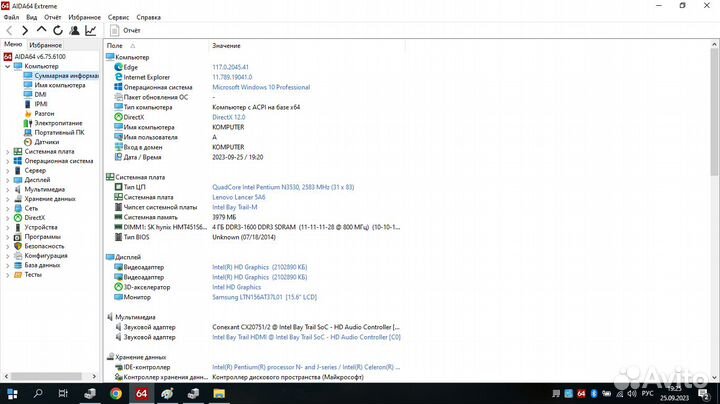Open the Вид menu

(32, 17)
